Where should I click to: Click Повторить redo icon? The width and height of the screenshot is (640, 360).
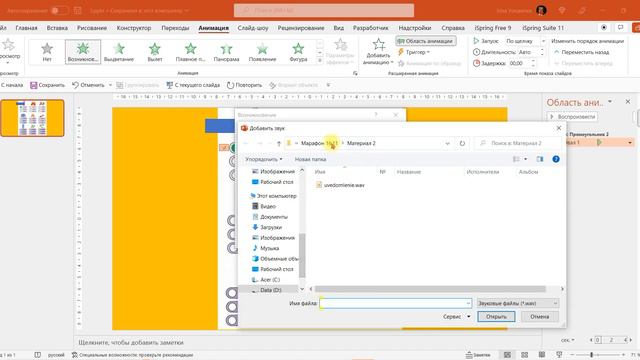tap(230, 85)
